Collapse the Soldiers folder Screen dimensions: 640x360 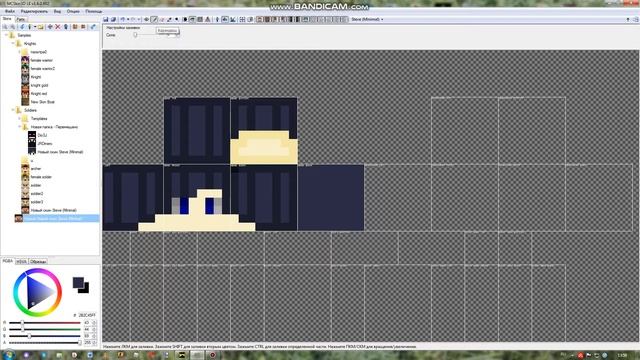[13, 110]
